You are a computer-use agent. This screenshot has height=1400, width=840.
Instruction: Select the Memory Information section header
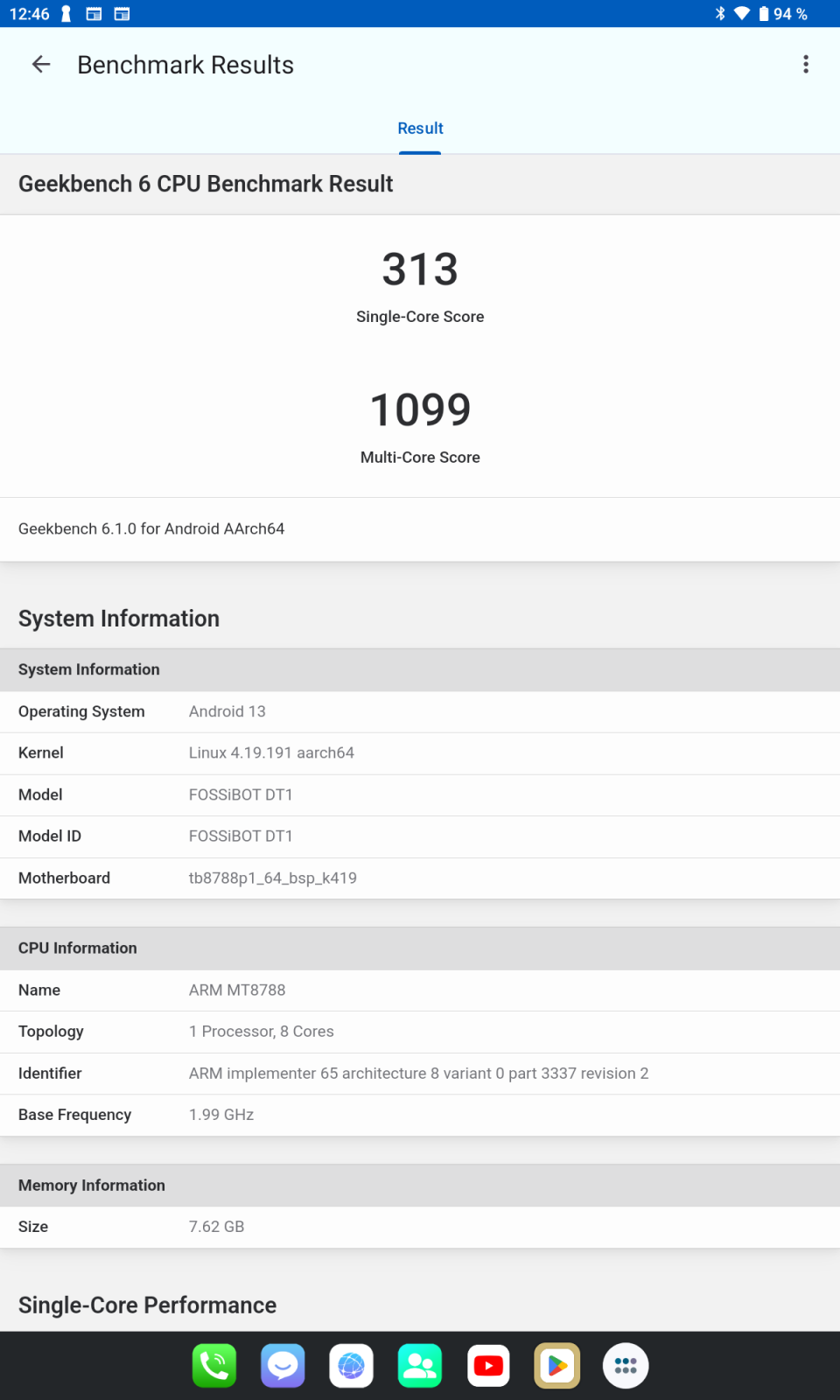coord(92,1185)
